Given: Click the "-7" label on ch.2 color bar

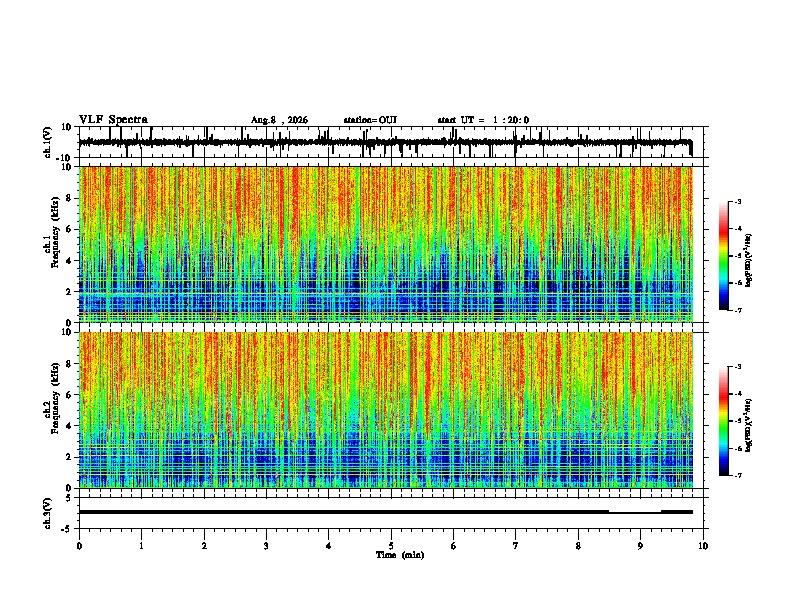Looking at the screenshot, I should (x=738, y=476).
